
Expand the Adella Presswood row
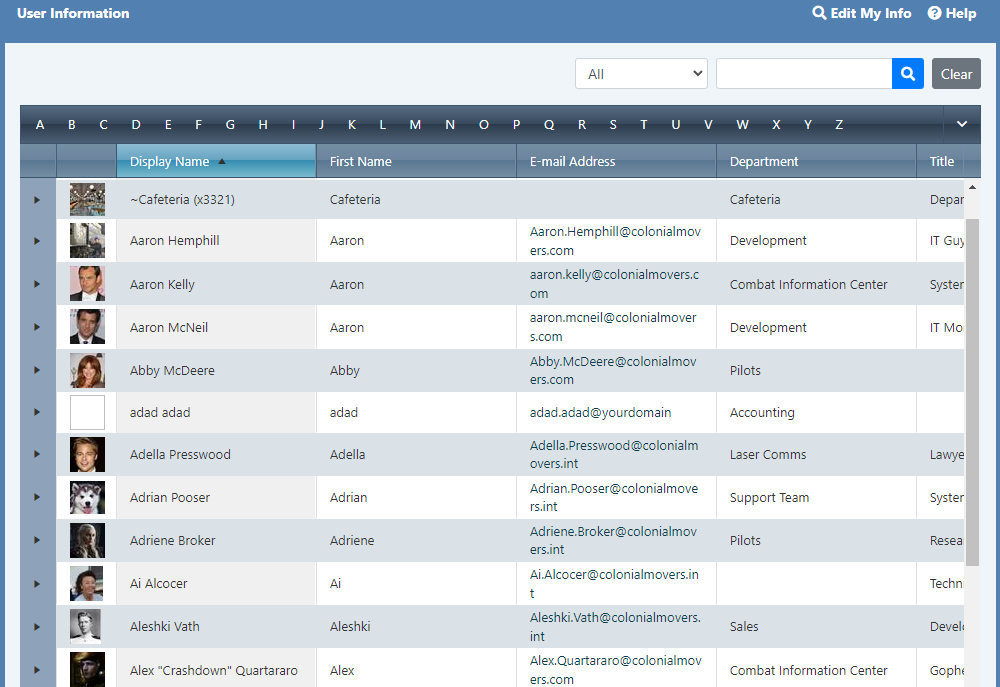pyautogui.click(x=37, y=454)
